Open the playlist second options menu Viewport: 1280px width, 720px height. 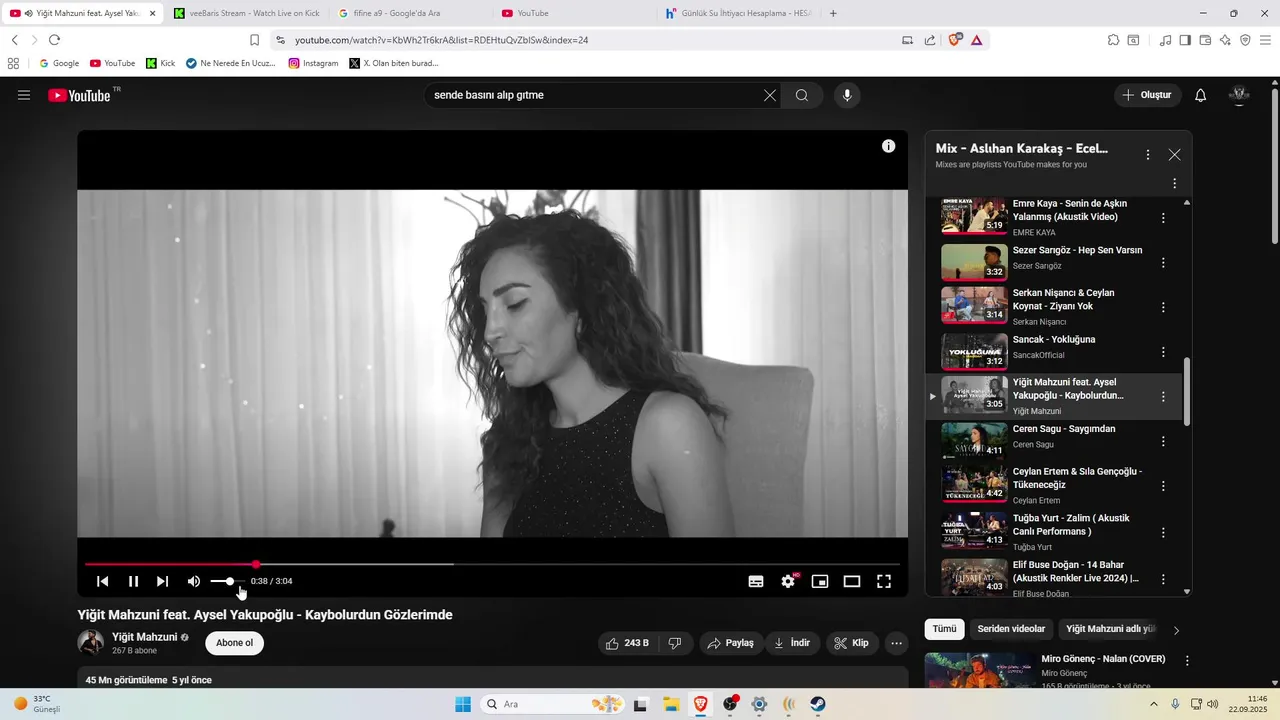(1174, 184)
